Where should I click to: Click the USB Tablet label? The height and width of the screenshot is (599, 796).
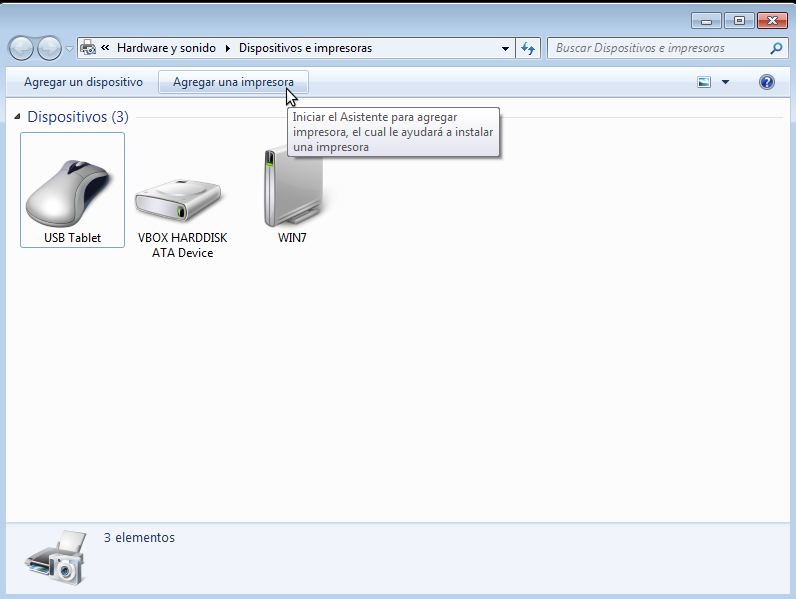72,238
